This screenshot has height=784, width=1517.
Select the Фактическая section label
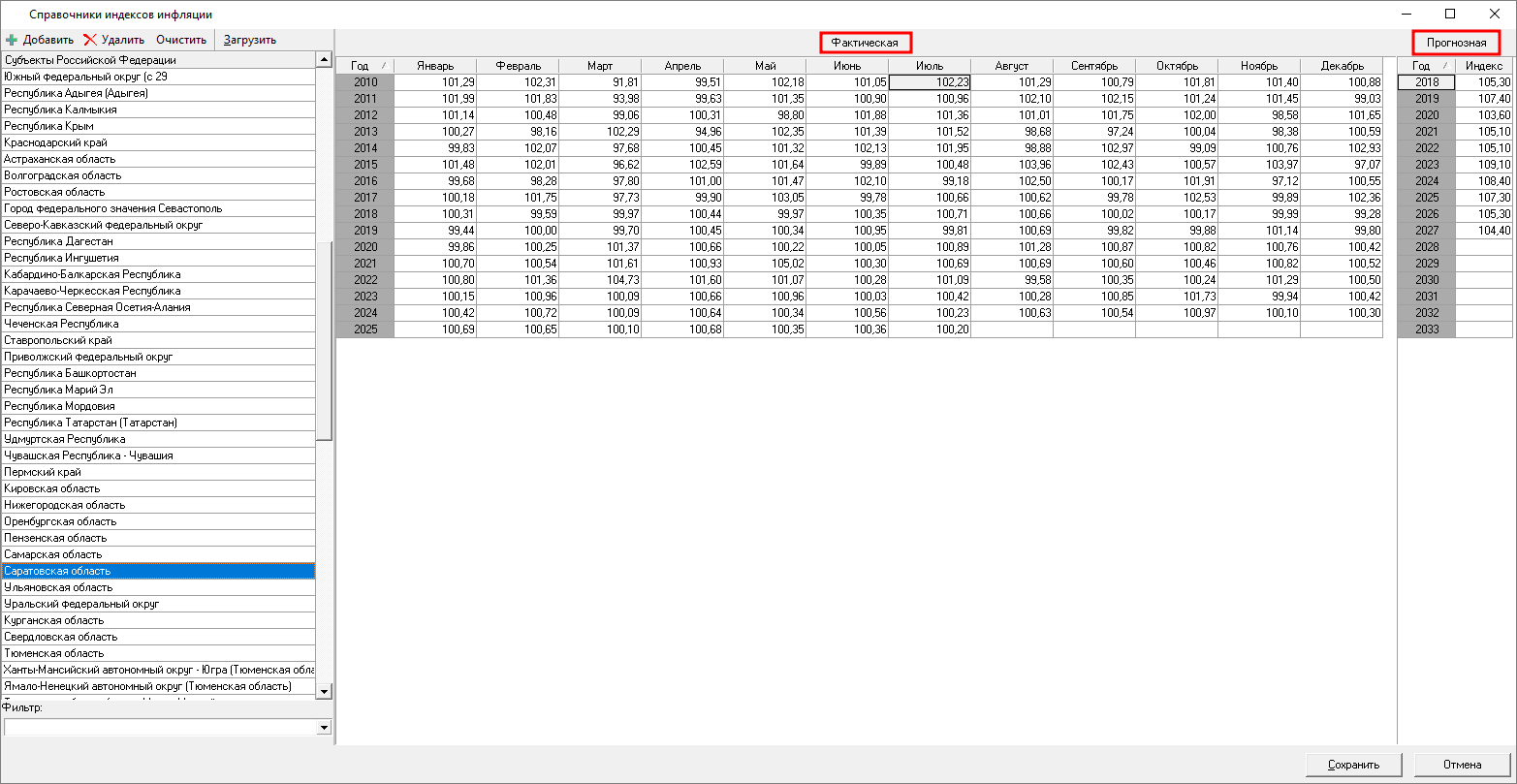[866, 43]
